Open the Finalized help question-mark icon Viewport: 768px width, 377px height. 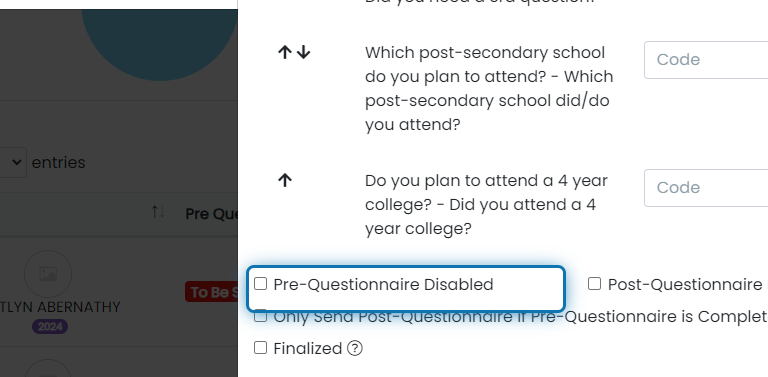355,349
